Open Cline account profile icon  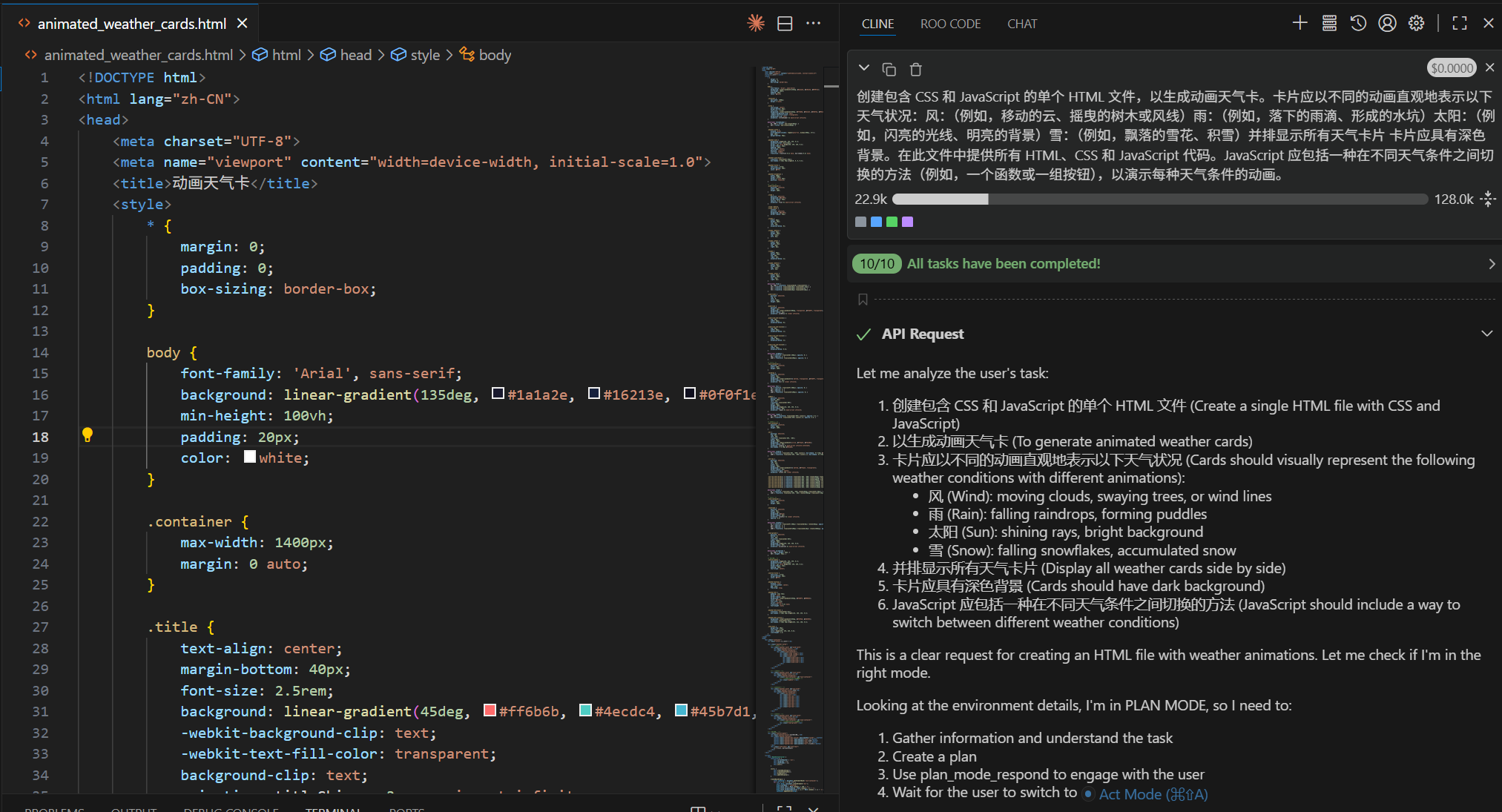click(x=1387, y=23)
